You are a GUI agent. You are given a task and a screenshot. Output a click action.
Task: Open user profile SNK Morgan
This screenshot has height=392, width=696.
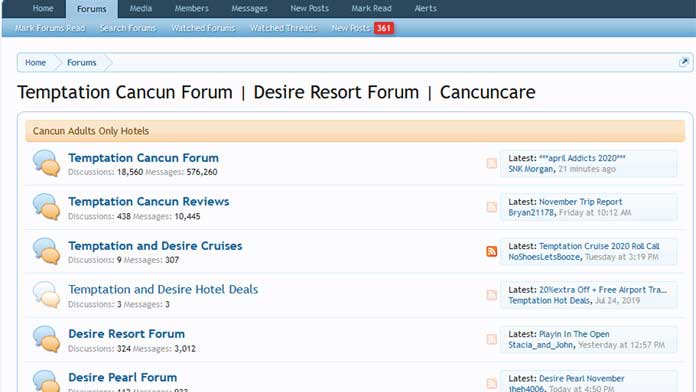pyautogui.click(x=531, y=169)
